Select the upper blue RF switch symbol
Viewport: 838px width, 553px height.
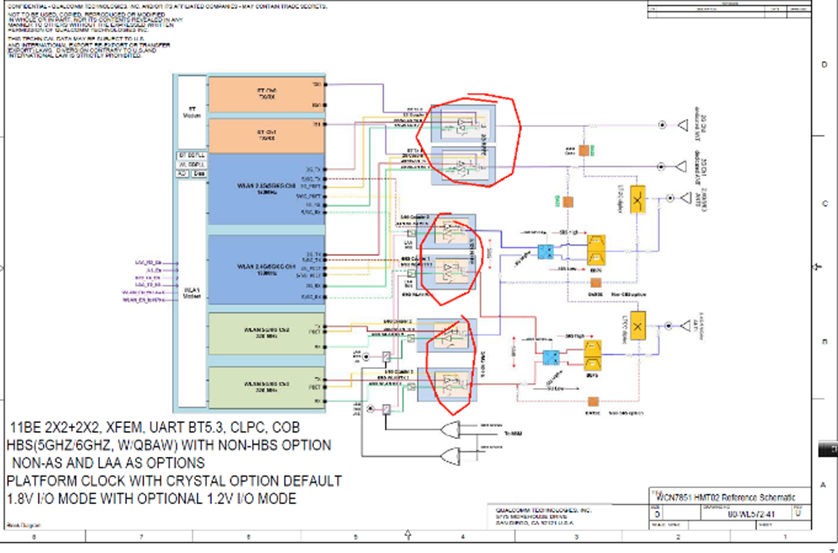coord(545,252)
